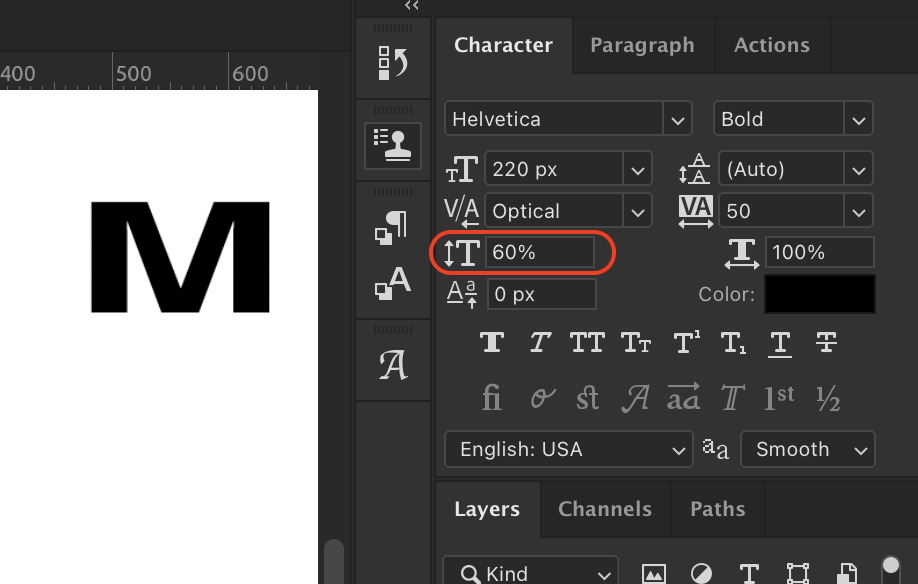The width and height of the screenshot is (918, 584).
Task: Toggle Small Caps style
Action: tap(636, 342)
